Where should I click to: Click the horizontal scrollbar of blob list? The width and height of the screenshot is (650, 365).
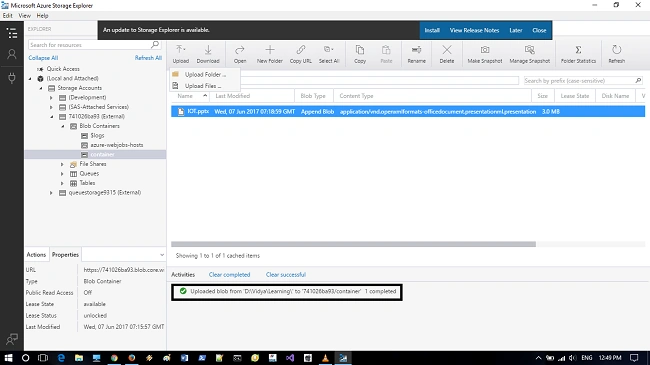click(353, 244)
